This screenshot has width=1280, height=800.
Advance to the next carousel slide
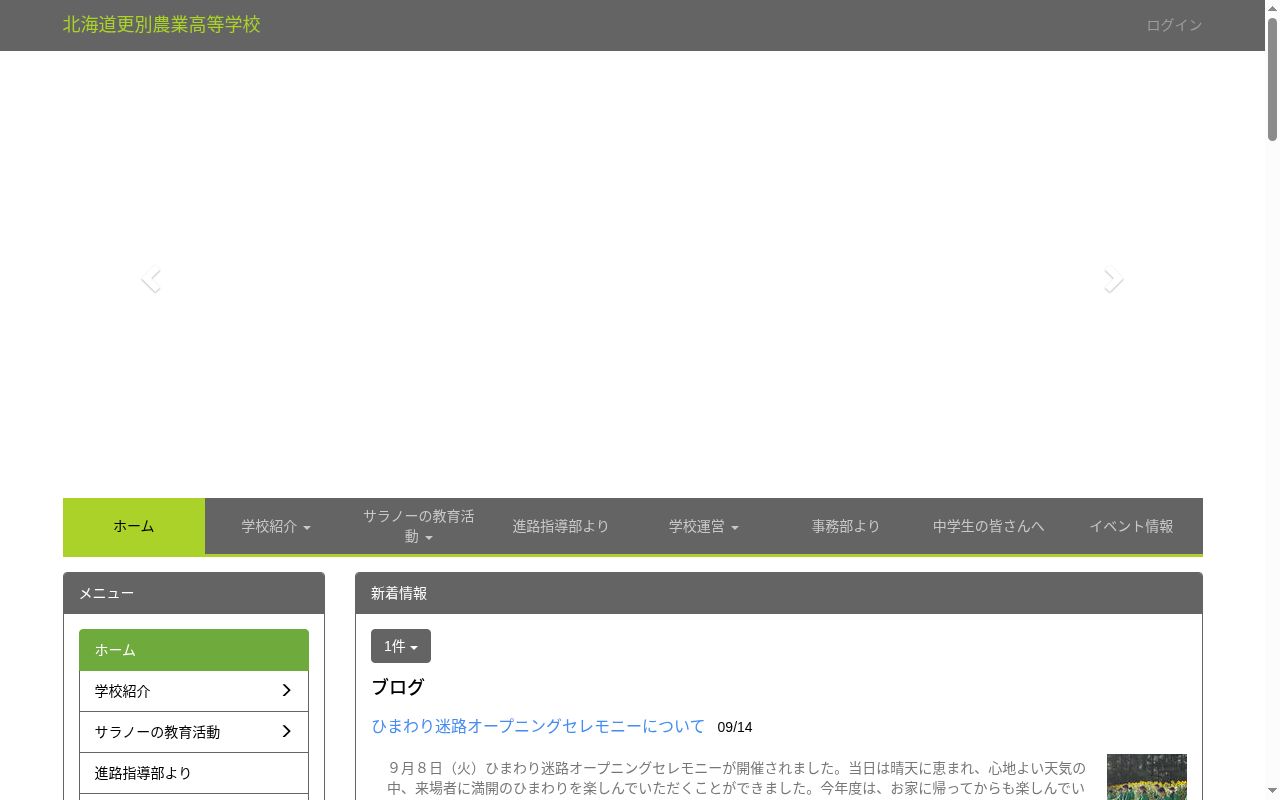pyautogui.click(x=1114, y=279)
